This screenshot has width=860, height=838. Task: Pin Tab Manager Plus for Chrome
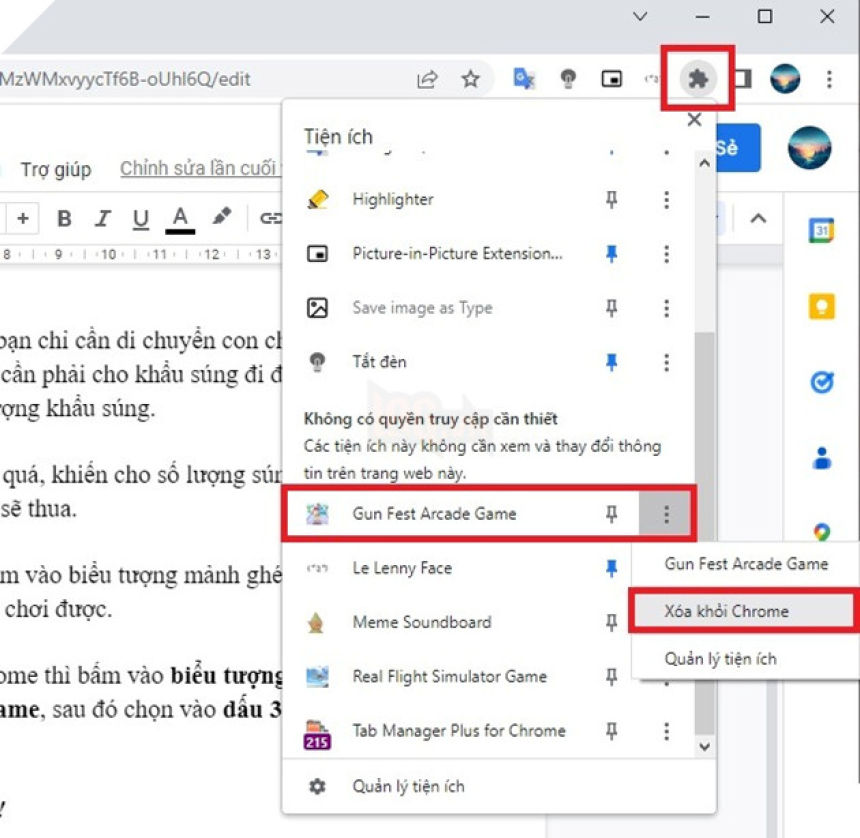coord(611,731)
